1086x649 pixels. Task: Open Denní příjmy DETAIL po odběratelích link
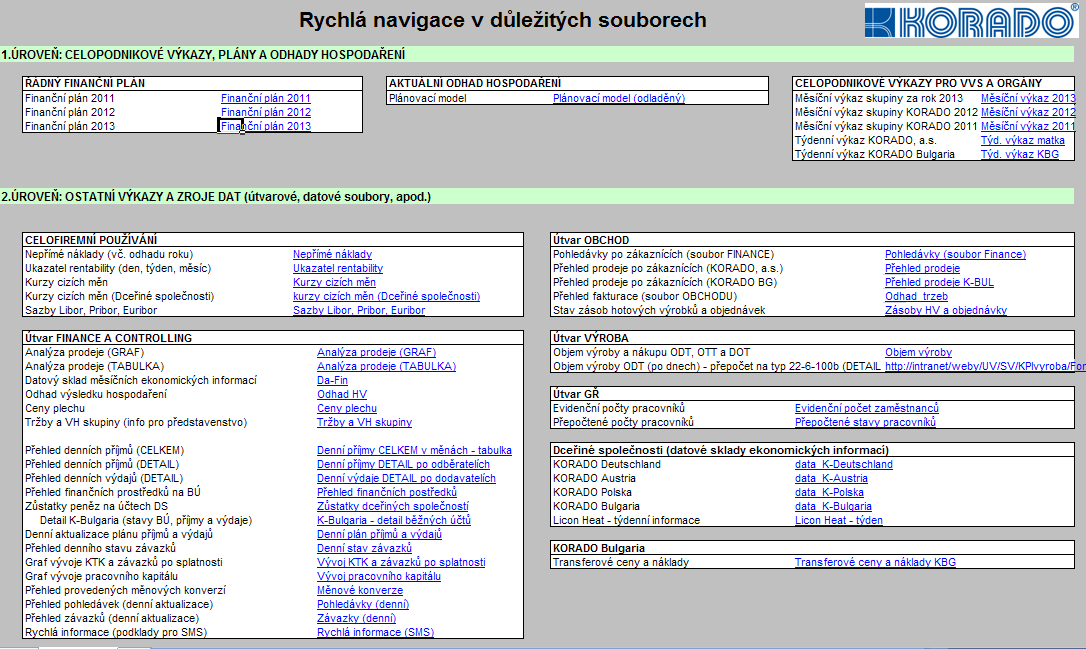(403, 464)
